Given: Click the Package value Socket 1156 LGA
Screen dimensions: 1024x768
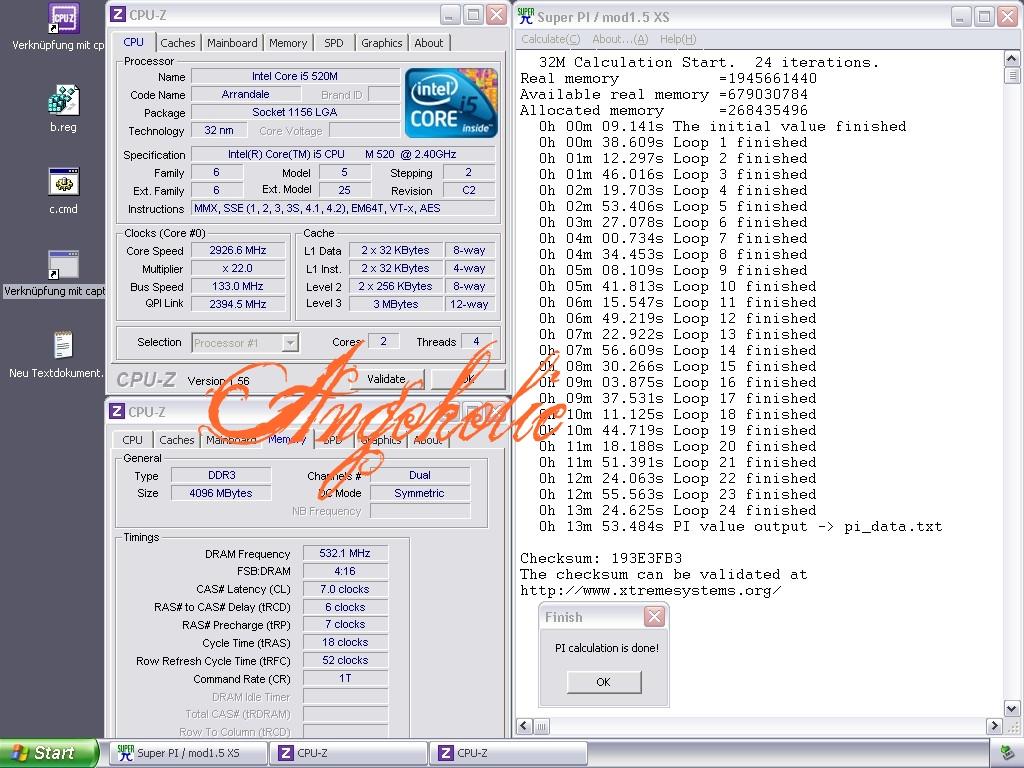Looking at the screenshot, I should 295,112.
